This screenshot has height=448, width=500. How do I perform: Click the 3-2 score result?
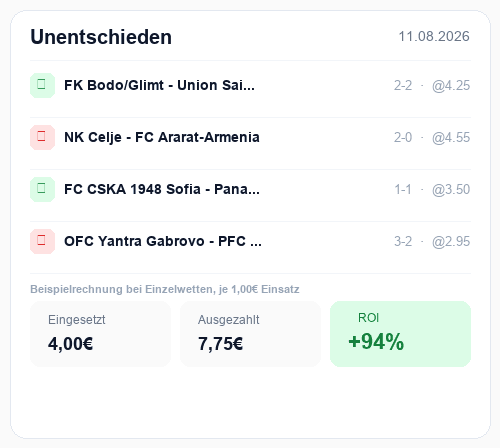(x=403, y=242)
